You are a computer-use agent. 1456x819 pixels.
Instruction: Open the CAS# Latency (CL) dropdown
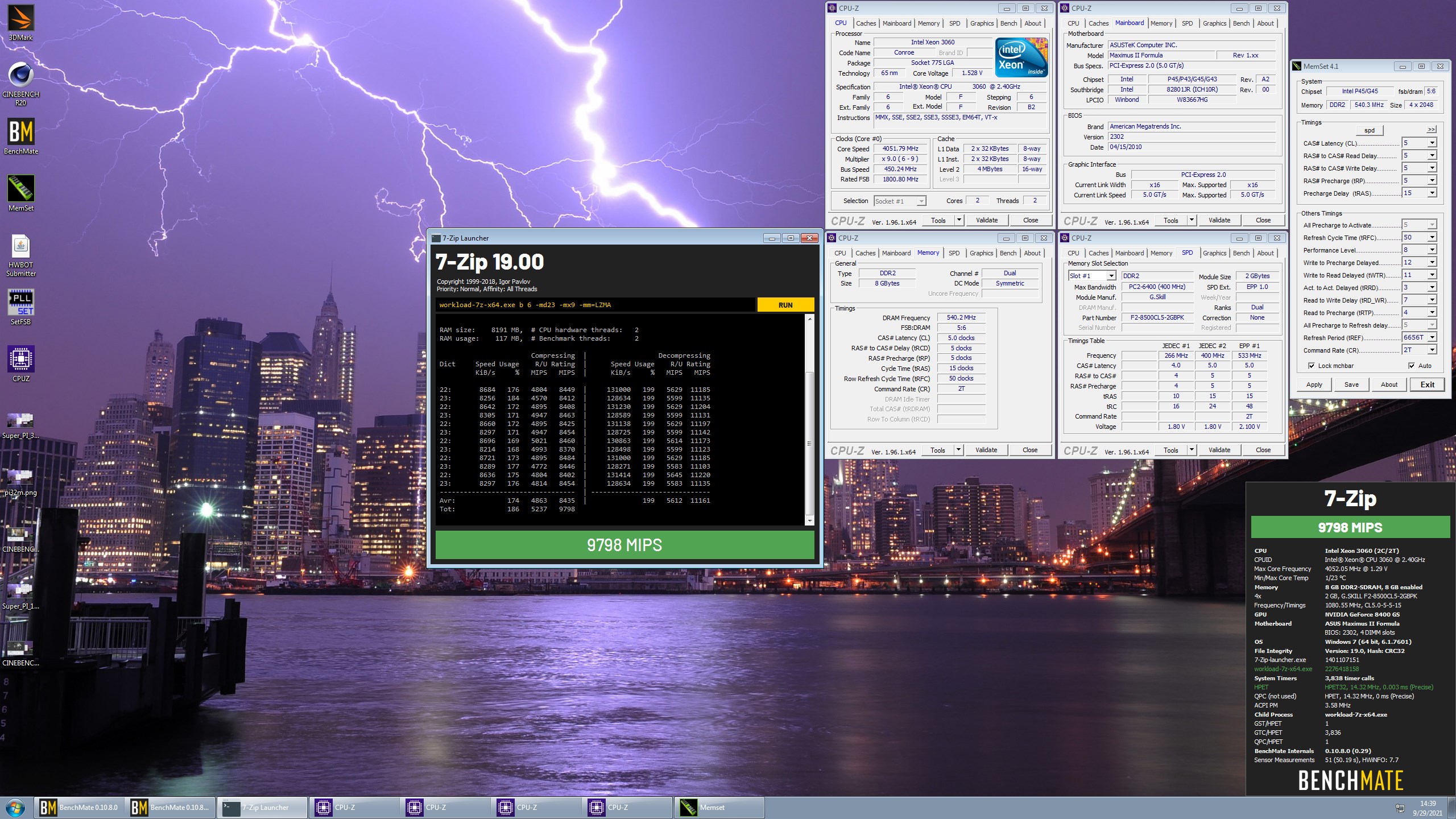point(1432,143)
